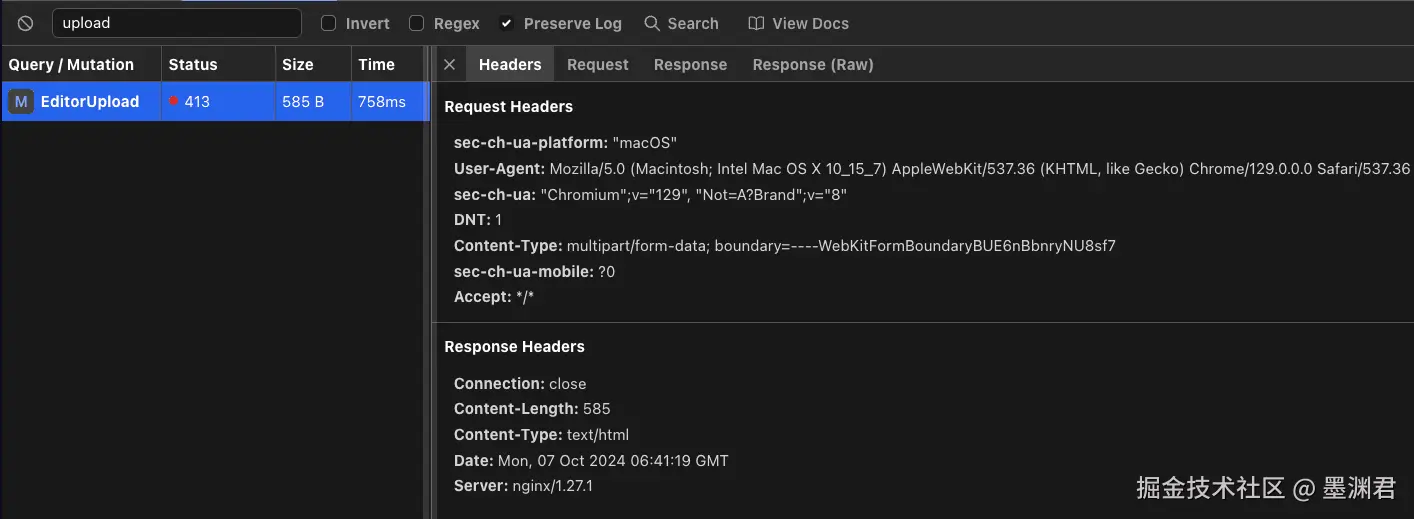Image resolution: width=1414 pixels, height=519 pixels.
Task: Disable the Preserve Log checkbox
Action: (507, 23)
